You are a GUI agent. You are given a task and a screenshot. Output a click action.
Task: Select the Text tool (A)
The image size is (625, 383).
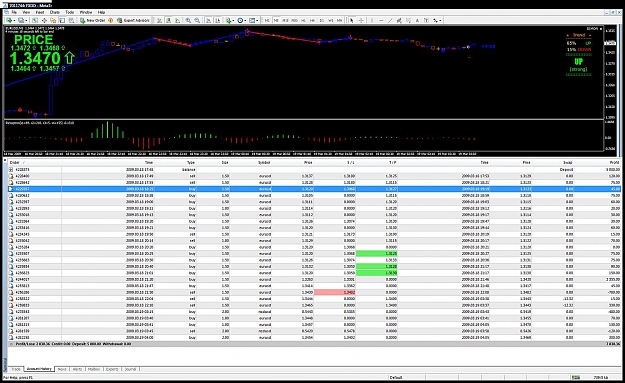click(x=417, y=20)
